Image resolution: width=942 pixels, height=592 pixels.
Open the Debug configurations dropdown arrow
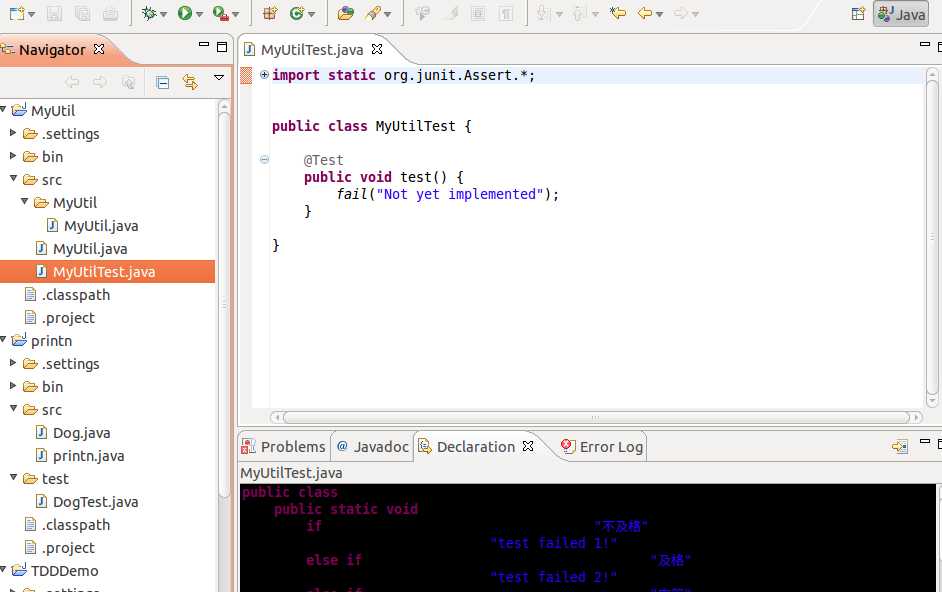163,14
